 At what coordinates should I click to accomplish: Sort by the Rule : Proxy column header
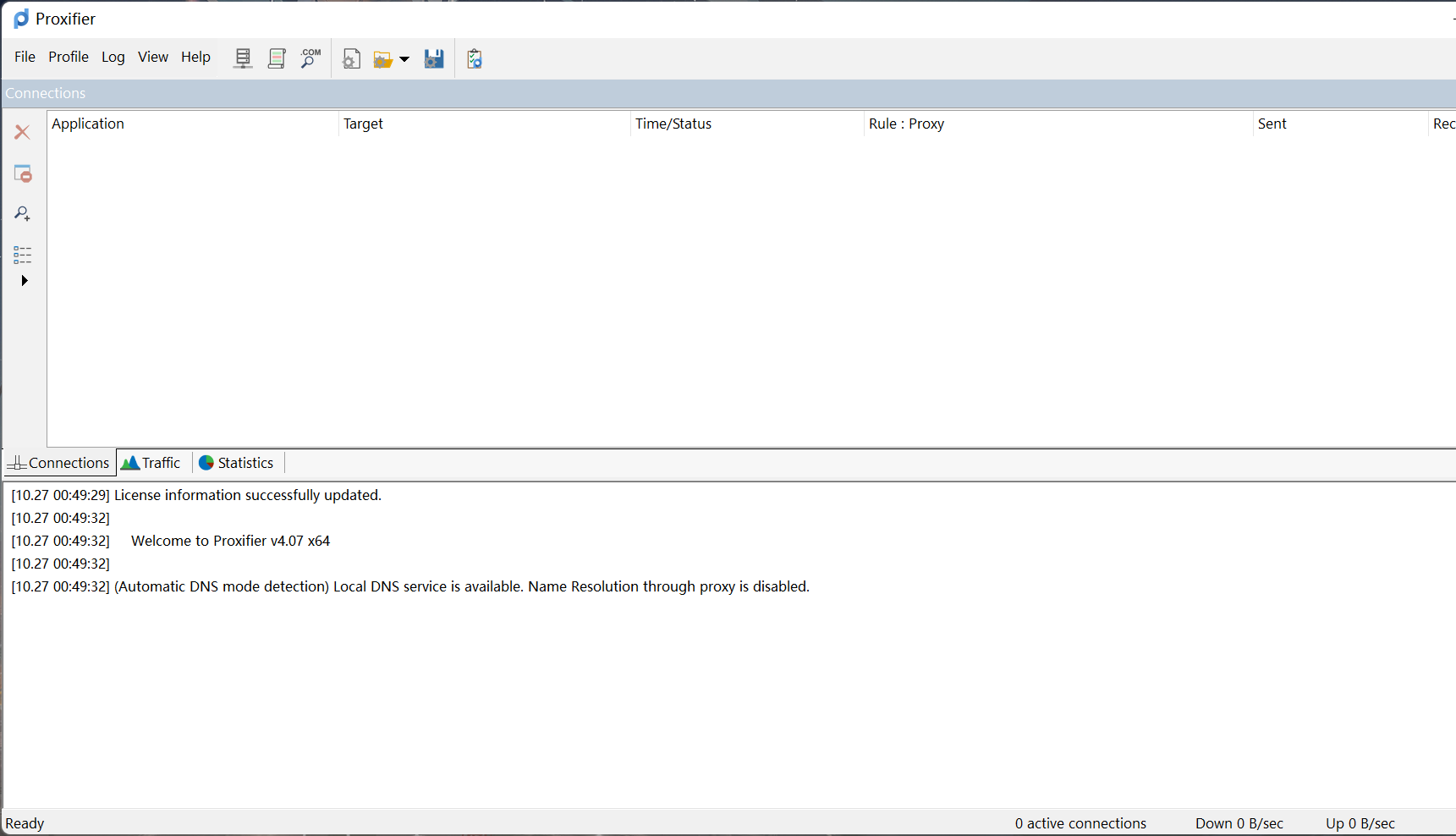(x=1058, y=124)
